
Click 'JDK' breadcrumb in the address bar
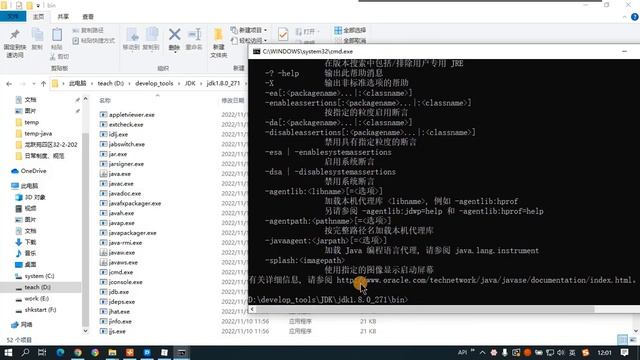[190, 83]
